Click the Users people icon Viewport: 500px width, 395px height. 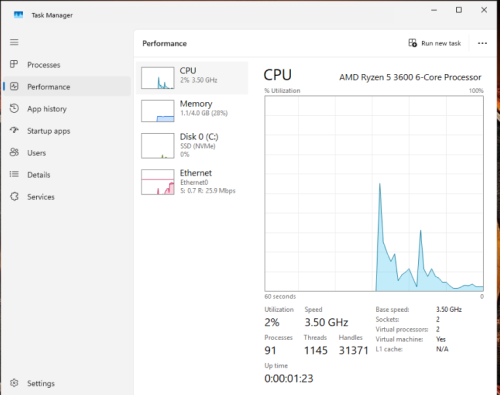[14, 153]
